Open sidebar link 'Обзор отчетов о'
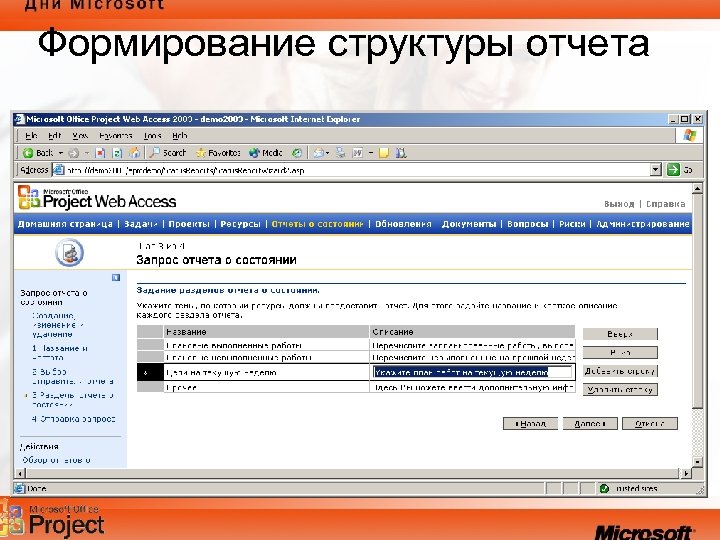 pyautogui.click(x=56, y=460)
